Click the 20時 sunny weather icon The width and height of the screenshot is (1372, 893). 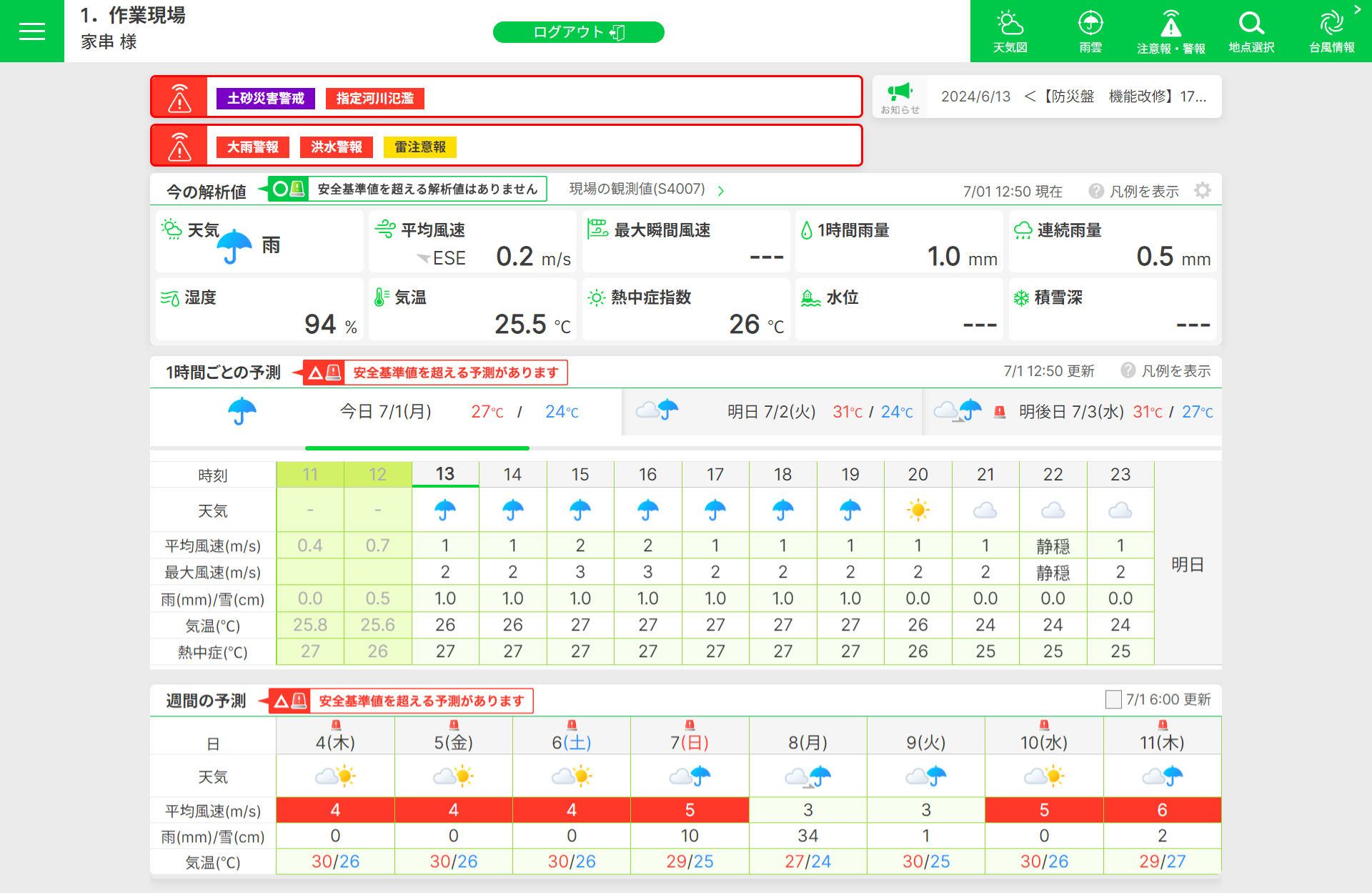point(918,510)
